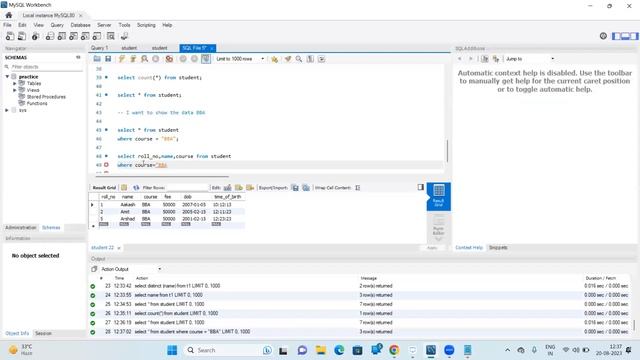Open the Context Help tab
640x360 pixels.
click(x=469, y=248)
